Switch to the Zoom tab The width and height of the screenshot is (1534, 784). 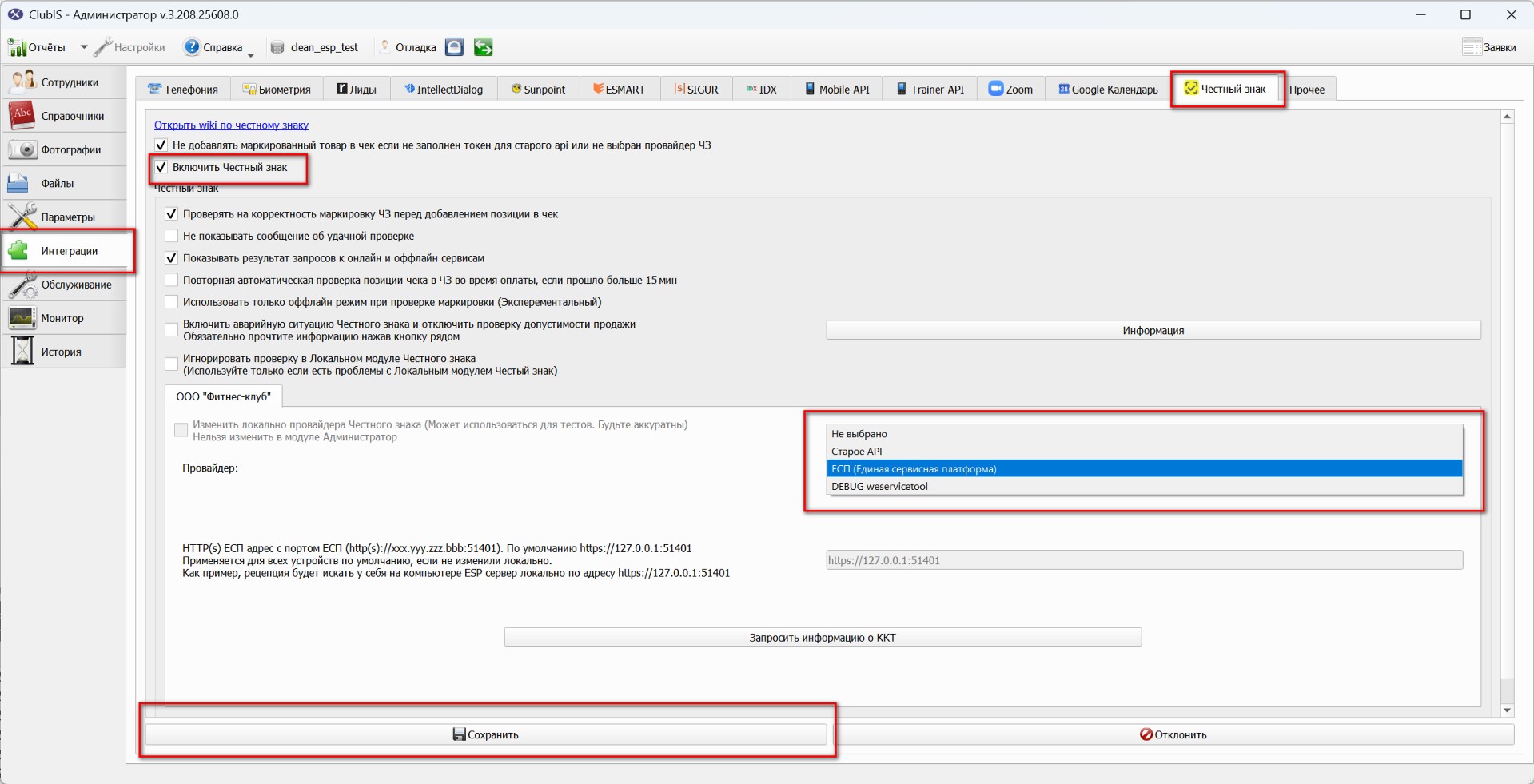(x=1011, y=89)
